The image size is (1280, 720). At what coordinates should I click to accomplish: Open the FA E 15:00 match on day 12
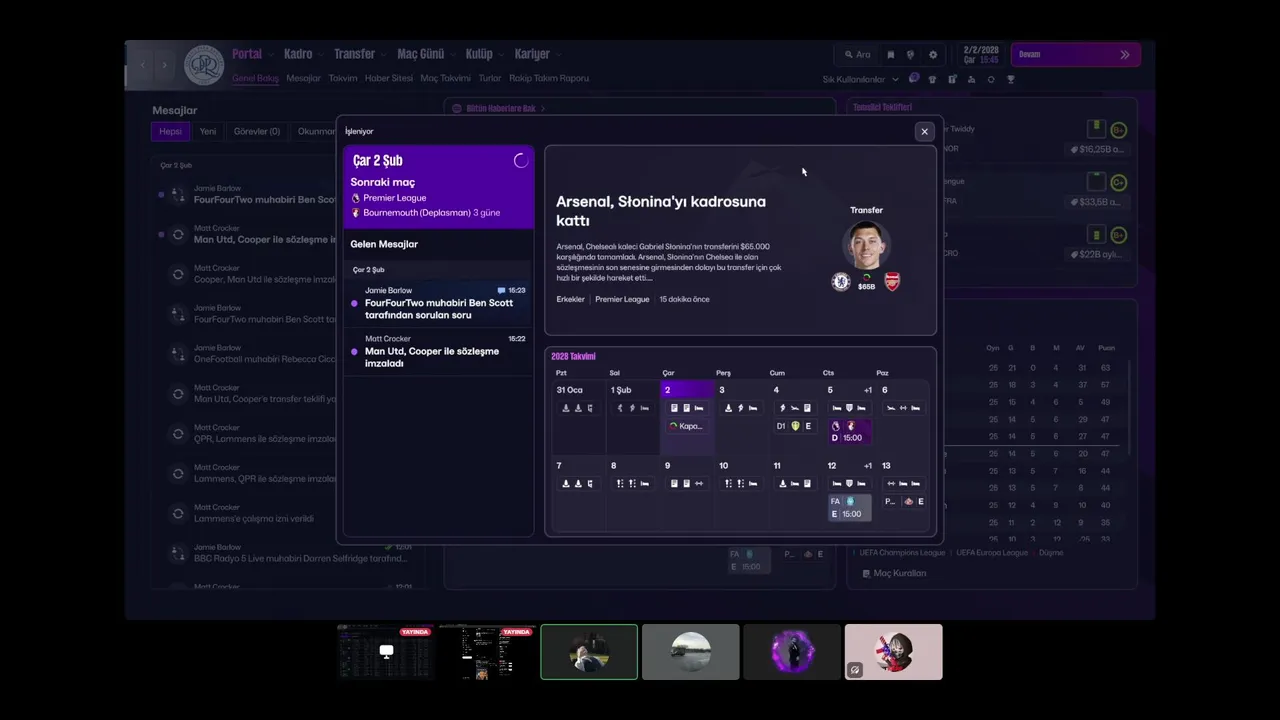point(849,508)
